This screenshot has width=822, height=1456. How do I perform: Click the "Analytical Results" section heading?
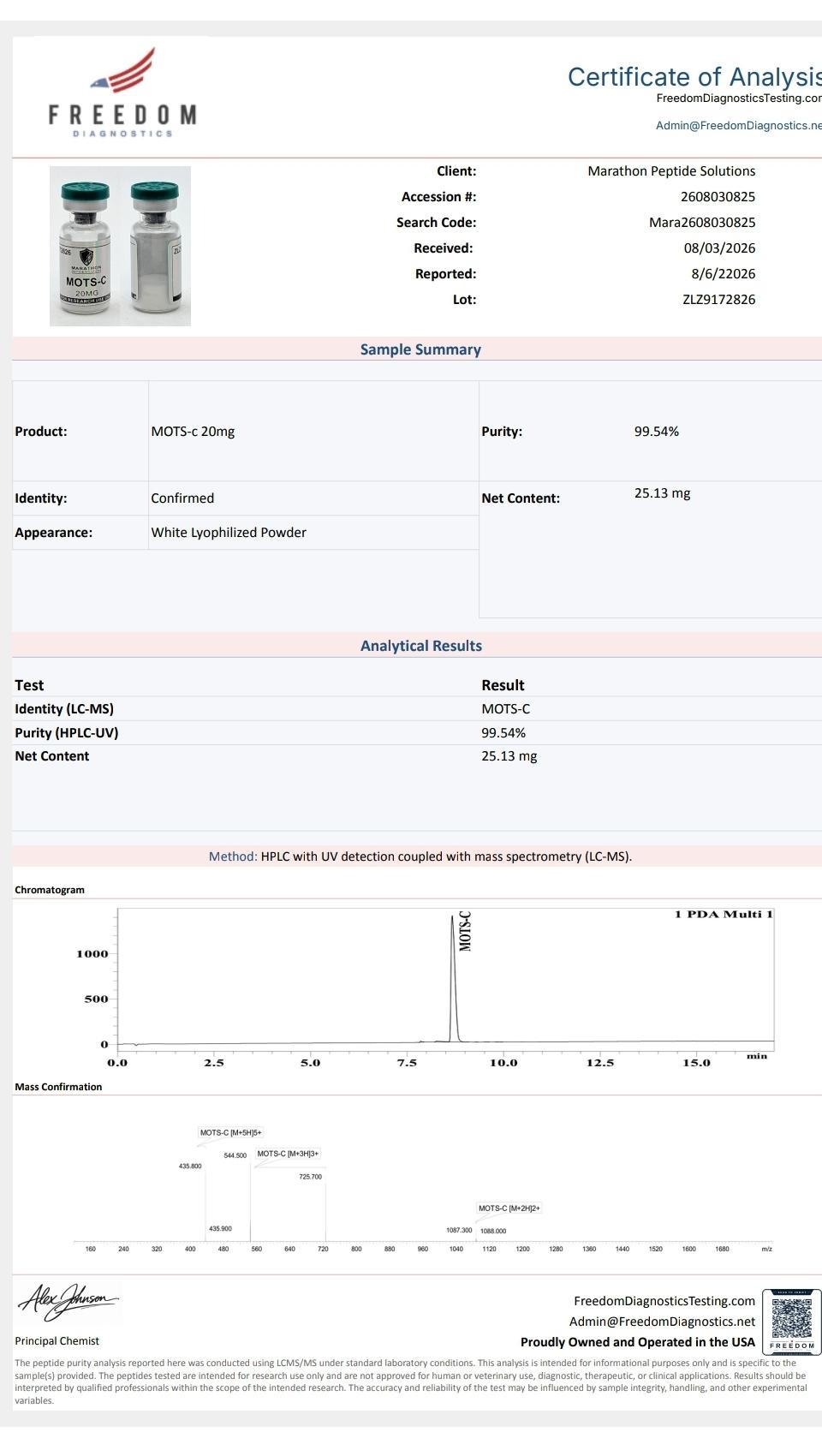[421, 646]
